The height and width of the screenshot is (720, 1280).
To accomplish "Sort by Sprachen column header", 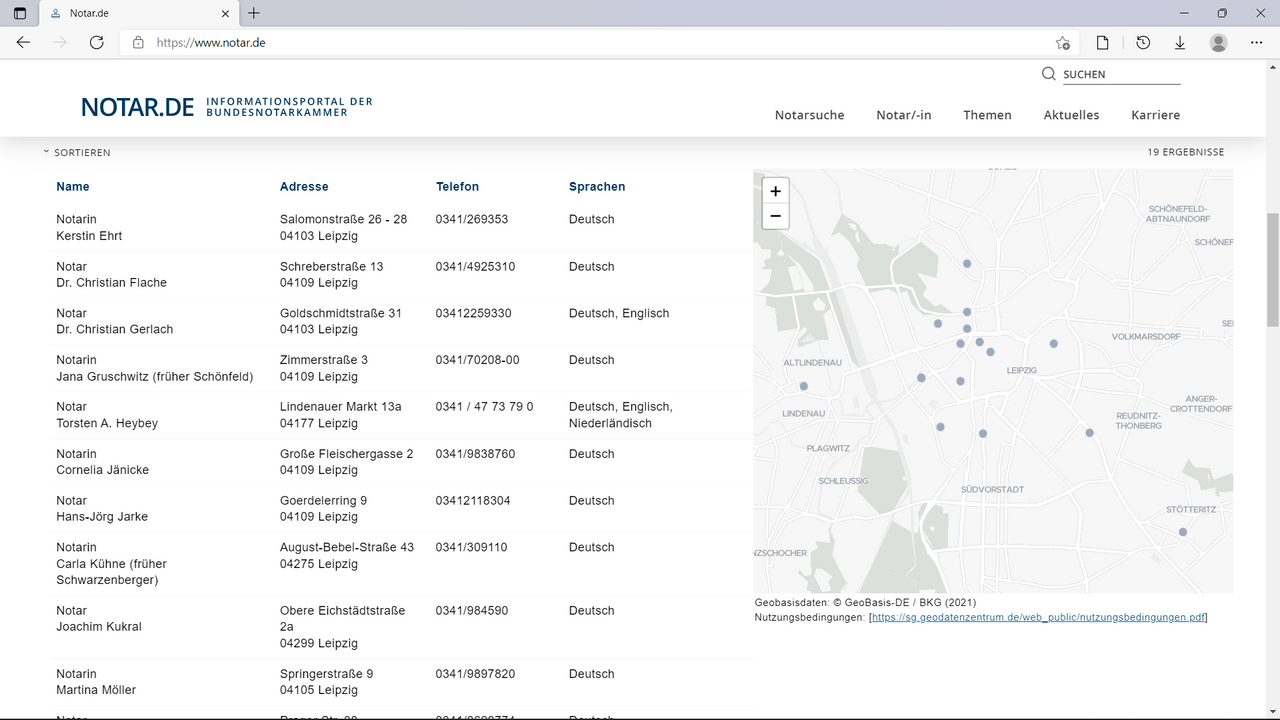I will (597, 187).
